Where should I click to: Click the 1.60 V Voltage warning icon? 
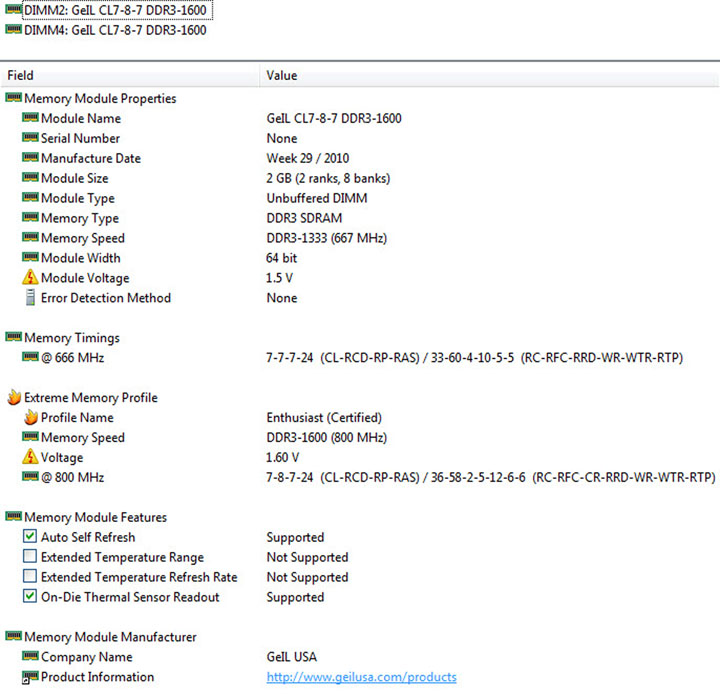(30, 456)
